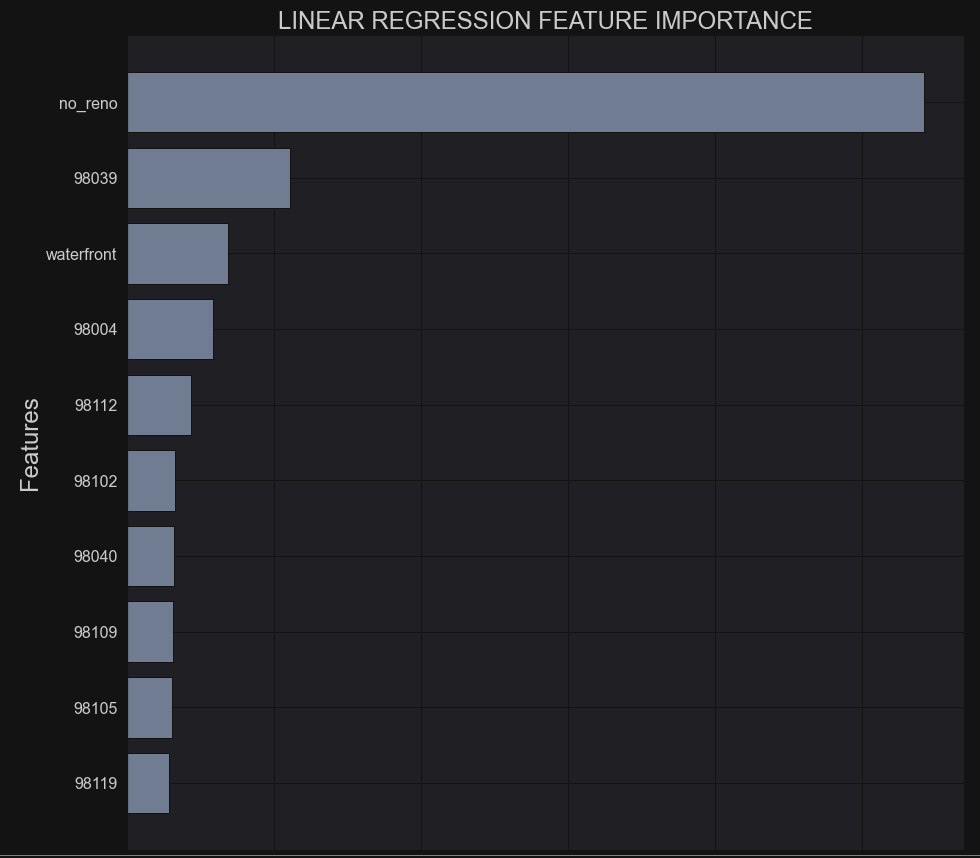
Task: Click the Features y-axis label
Action: coord(30,444)
